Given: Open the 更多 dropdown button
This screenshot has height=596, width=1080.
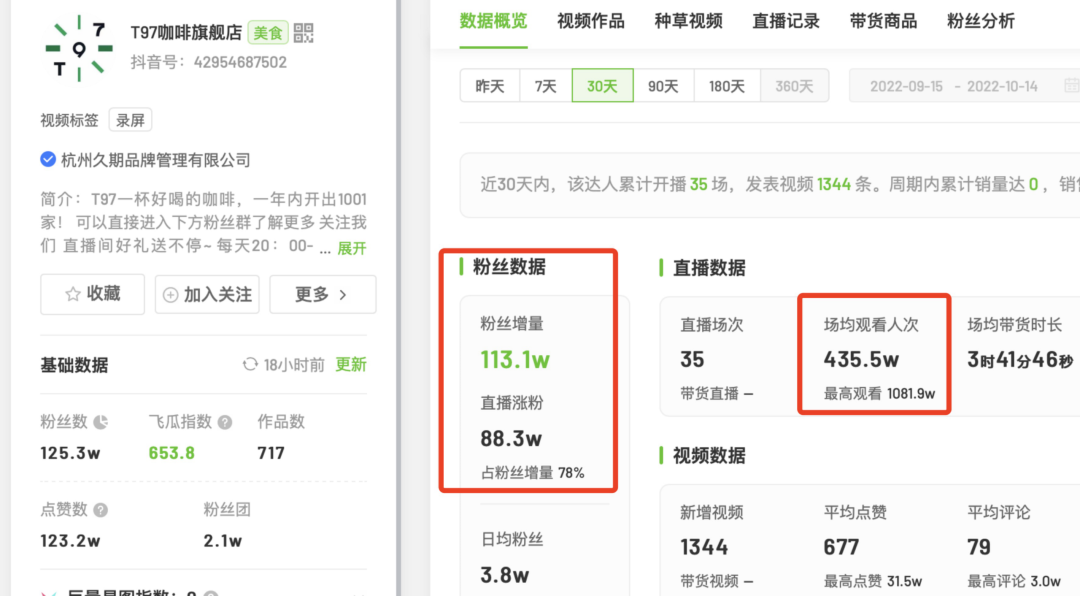Looking at the screenshot, I should coord(322,294).
